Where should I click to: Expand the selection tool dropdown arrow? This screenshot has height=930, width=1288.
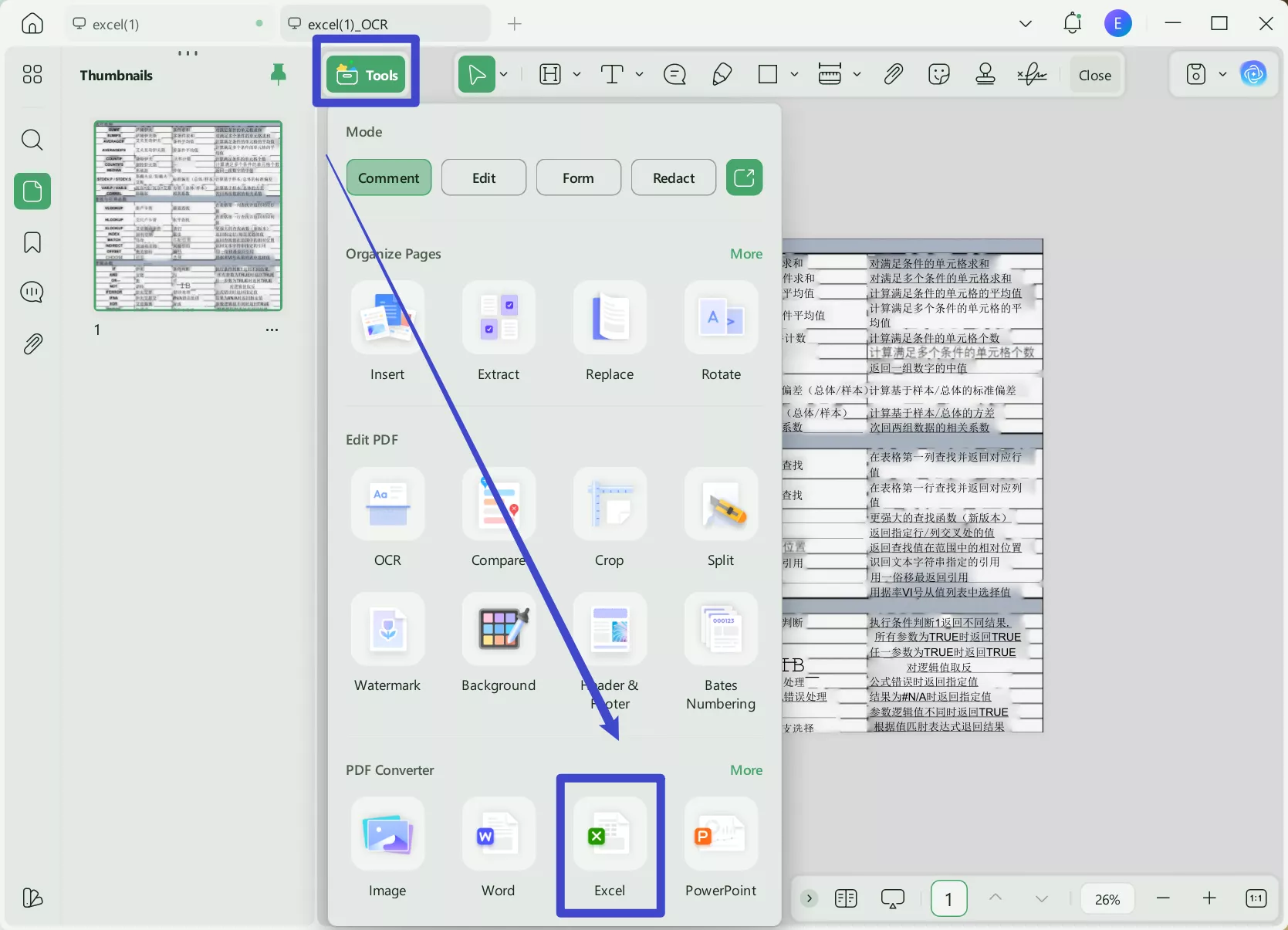(503, 74)
